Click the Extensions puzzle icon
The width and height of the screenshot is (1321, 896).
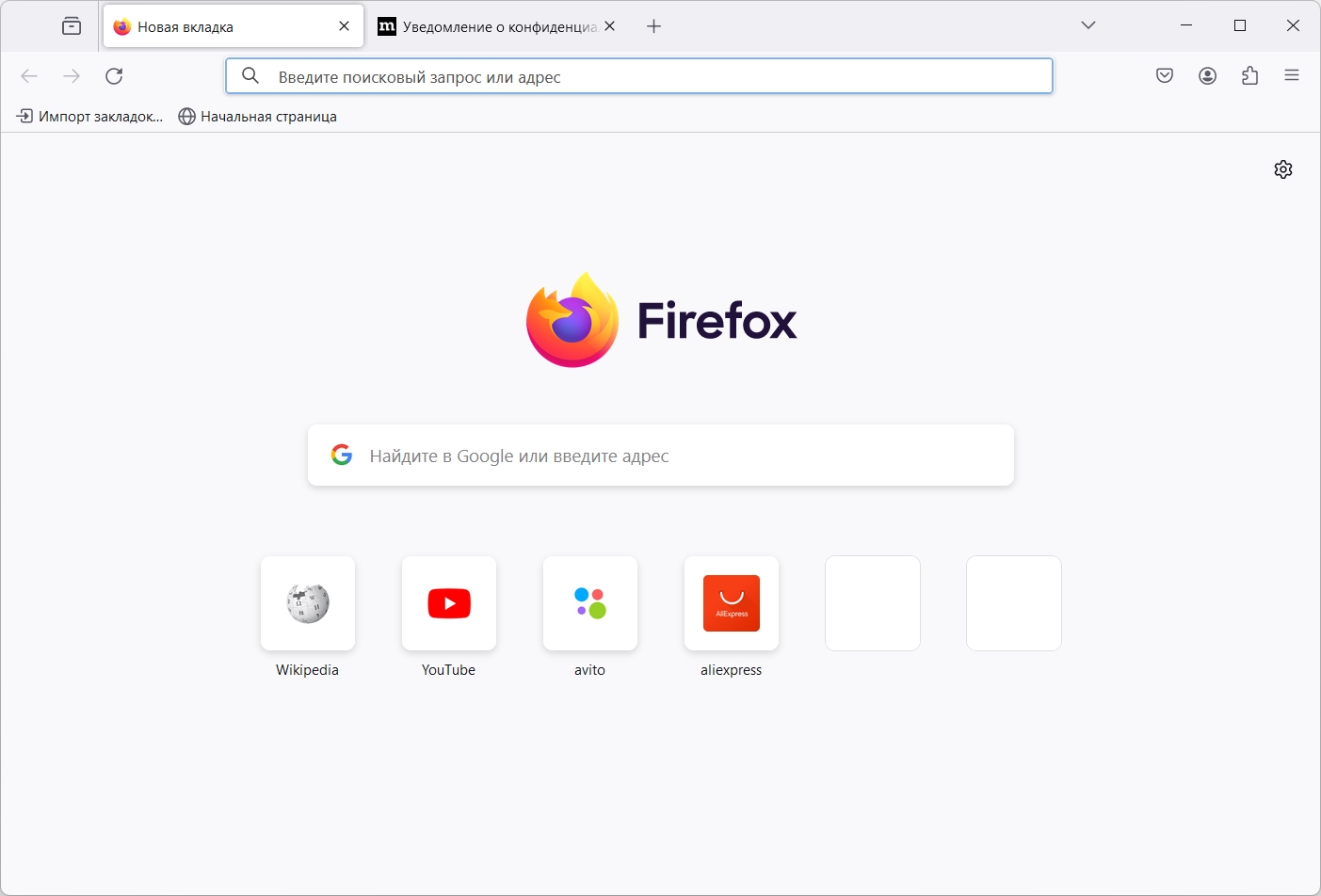[x=1249, y=75]
